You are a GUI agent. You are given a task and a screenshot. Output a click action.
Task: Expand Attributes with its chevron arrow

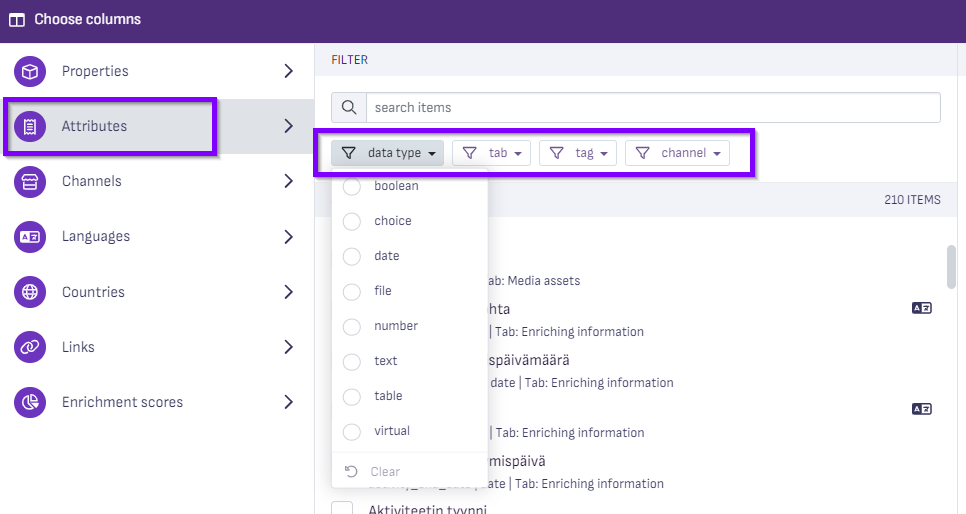[288, 126]
